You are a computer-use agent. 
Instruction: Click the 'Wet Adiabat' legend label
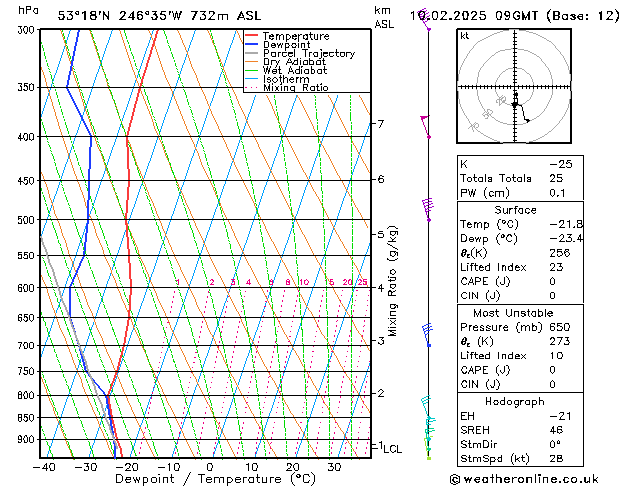point(295,70)
